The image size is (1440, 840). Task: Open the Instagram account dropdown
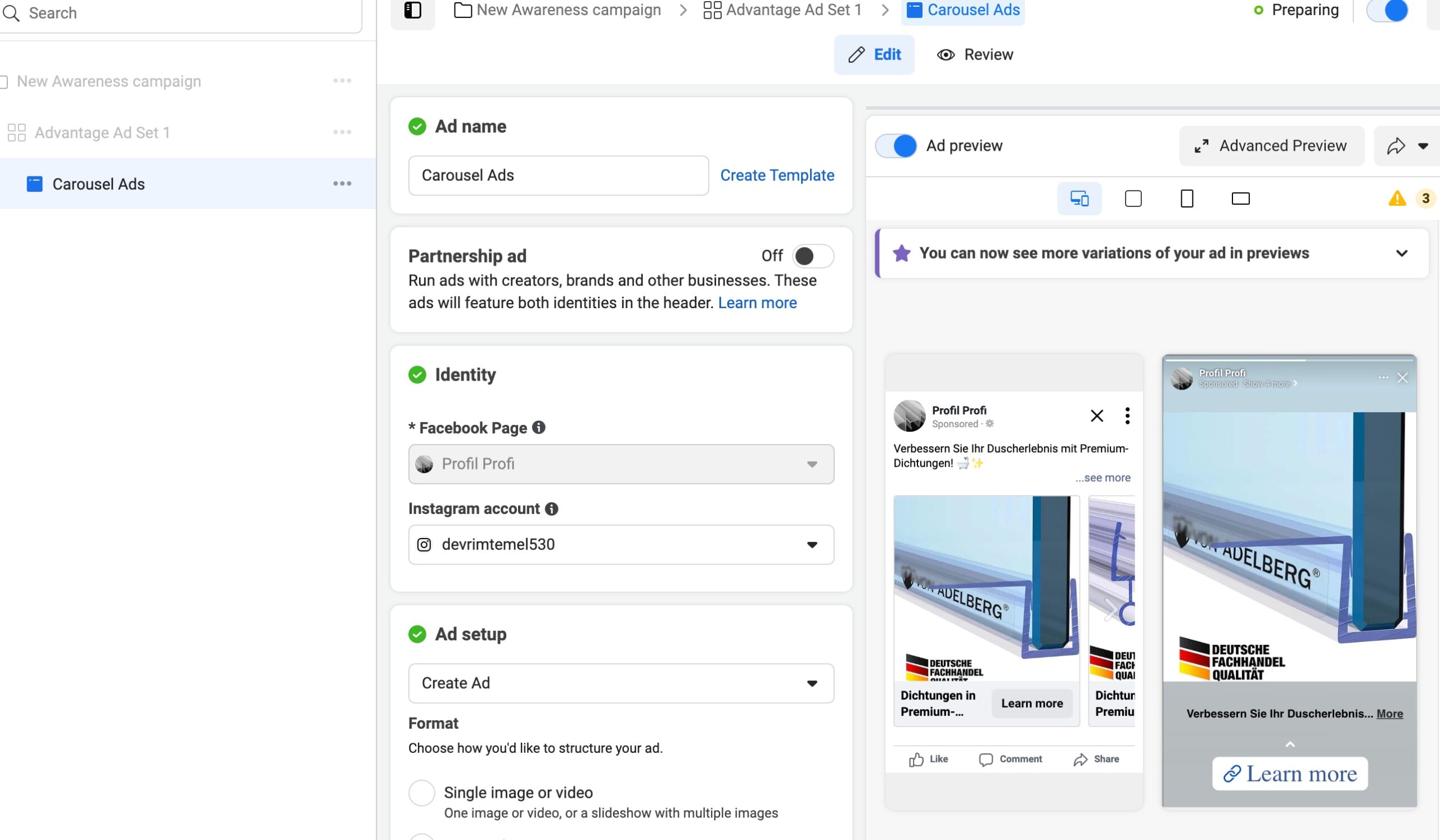coord(620,545)
